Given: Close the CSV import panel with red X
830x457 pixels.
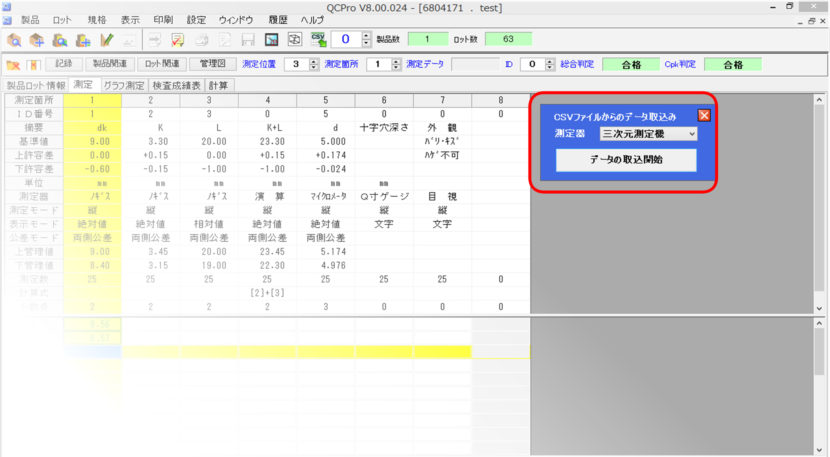Looking at the screenshot, I should pos(703,115).
